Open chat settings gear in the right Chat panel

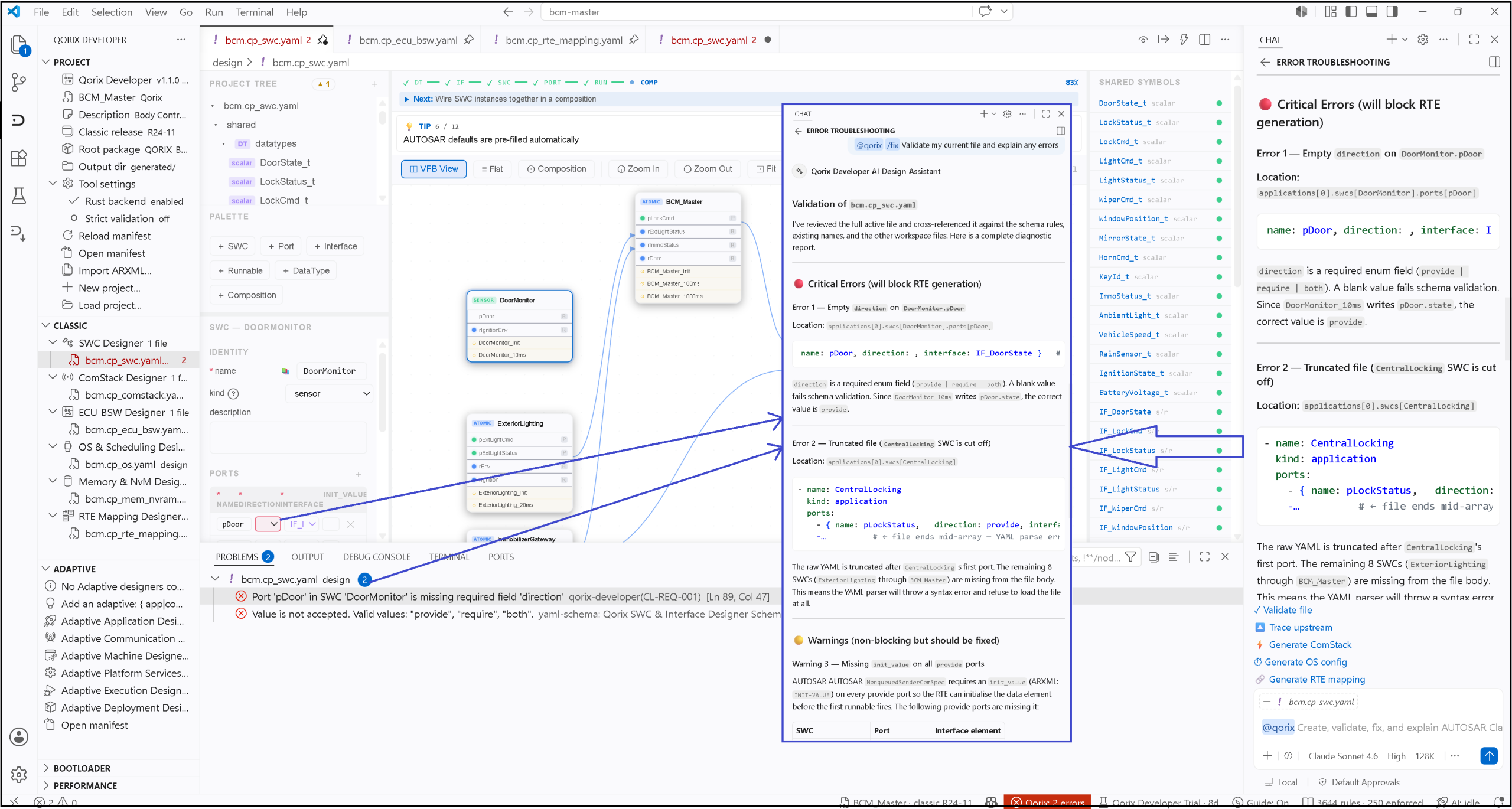1423,40
